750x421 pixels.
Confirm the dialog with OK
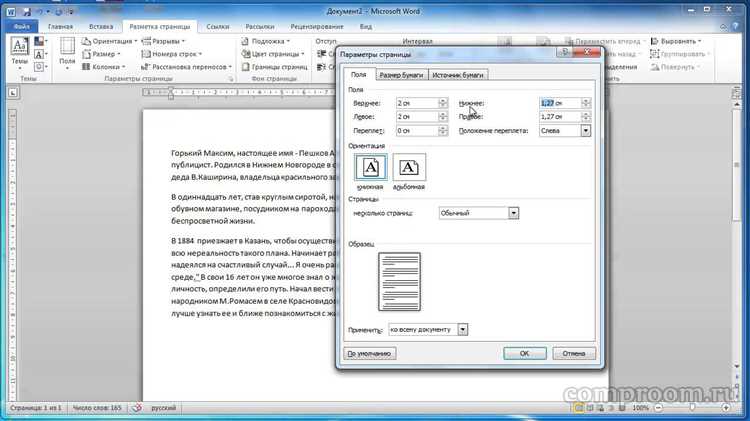click(x=525, y=354)
